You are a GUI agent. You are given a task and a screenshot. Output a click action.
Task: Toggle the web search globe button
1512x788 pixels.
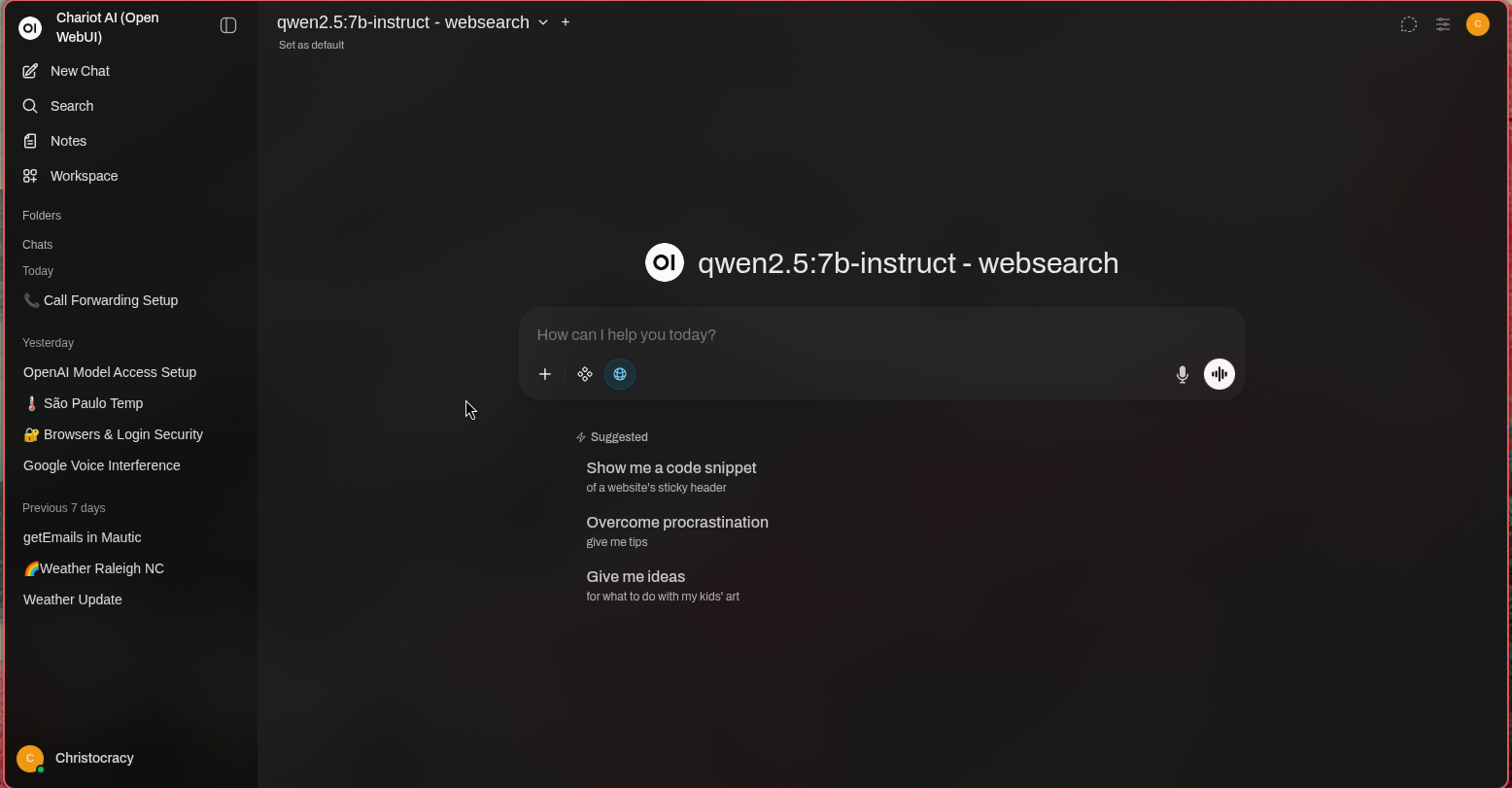(x=620, y=374)
